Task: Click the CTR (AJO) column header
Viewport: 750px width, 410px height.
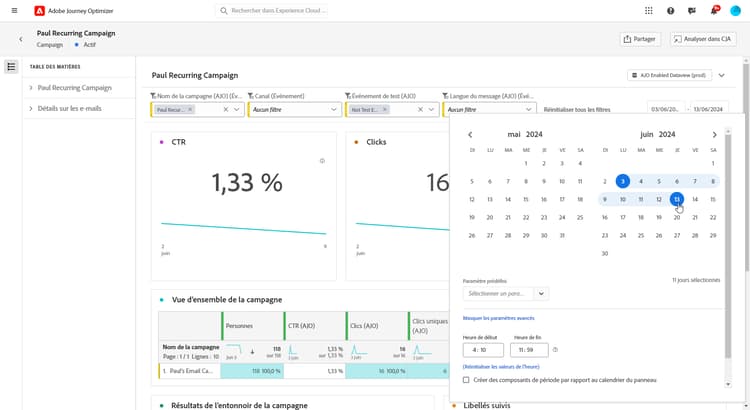Action: coord(315,326)
